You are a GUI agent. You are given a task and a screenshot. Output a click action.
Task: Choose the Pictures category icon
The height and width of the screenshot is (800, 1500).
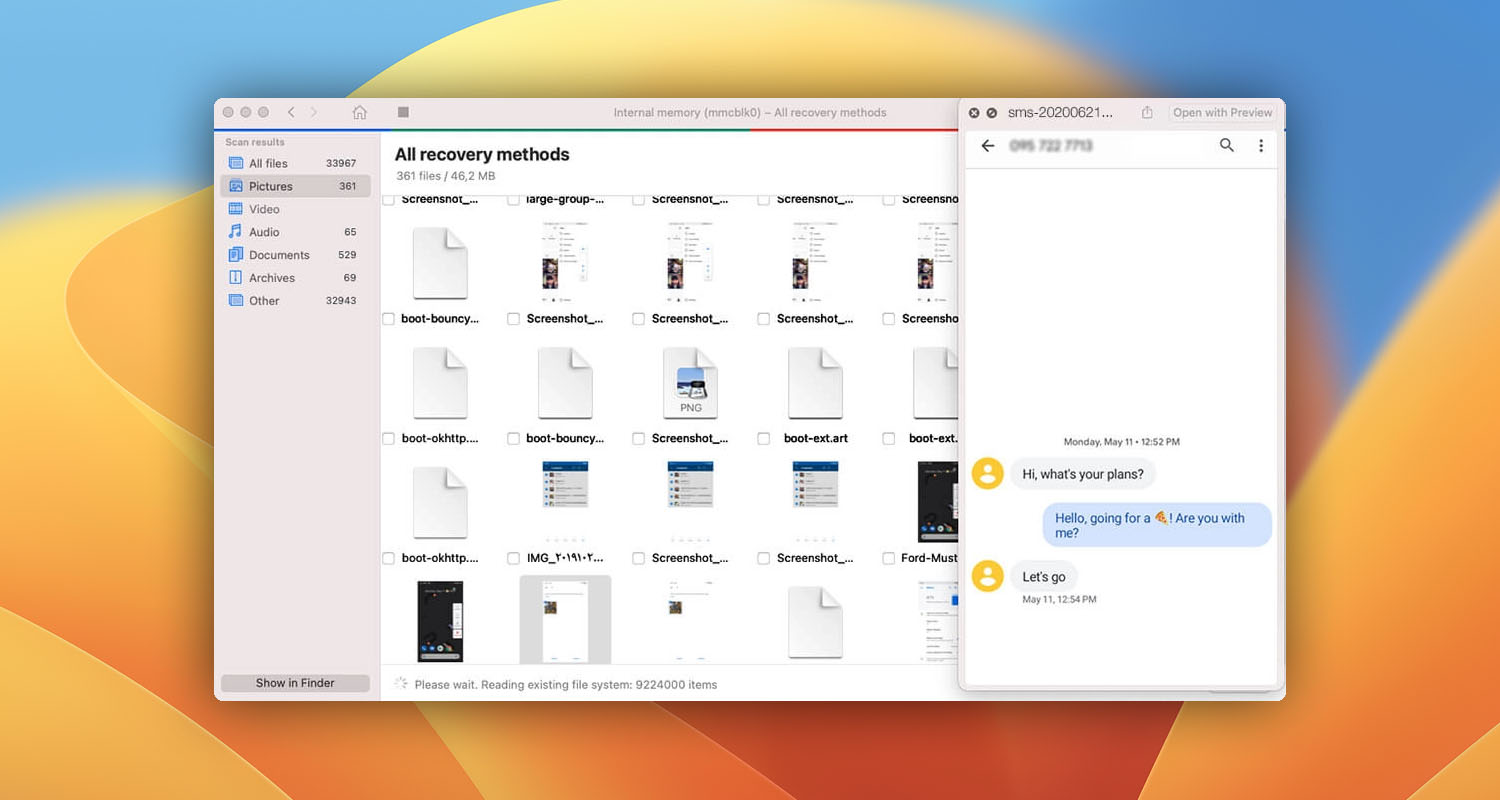tap(236, 186)
